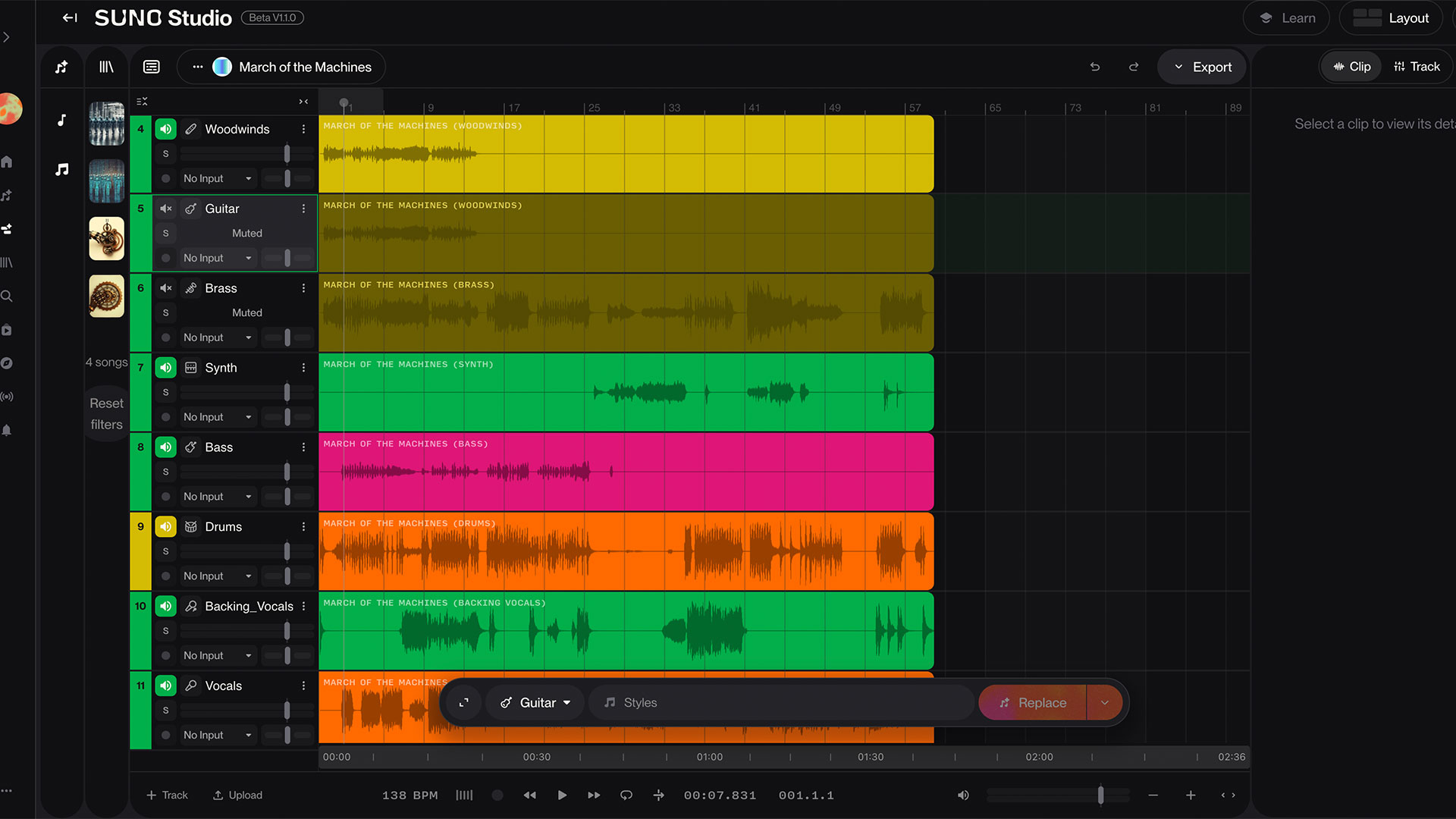Open the metronome control in the transport bar
The image size is (1456, 819).
tap(464, 795)
